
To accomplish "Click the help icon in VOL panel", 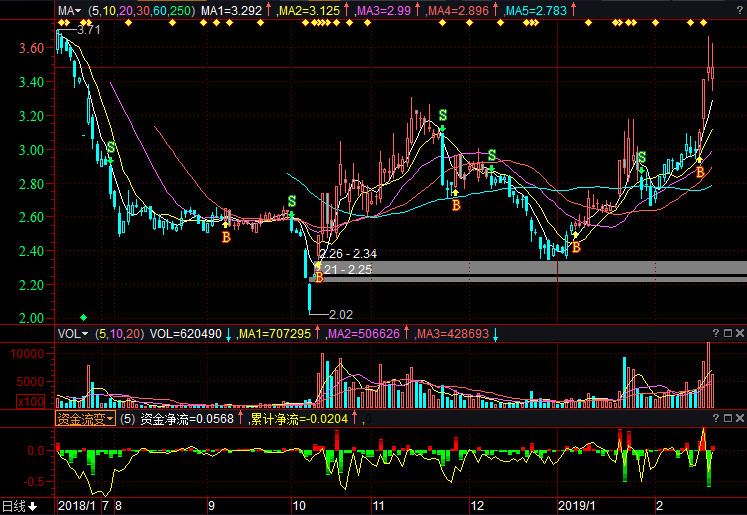I will [x=715, y=333].
